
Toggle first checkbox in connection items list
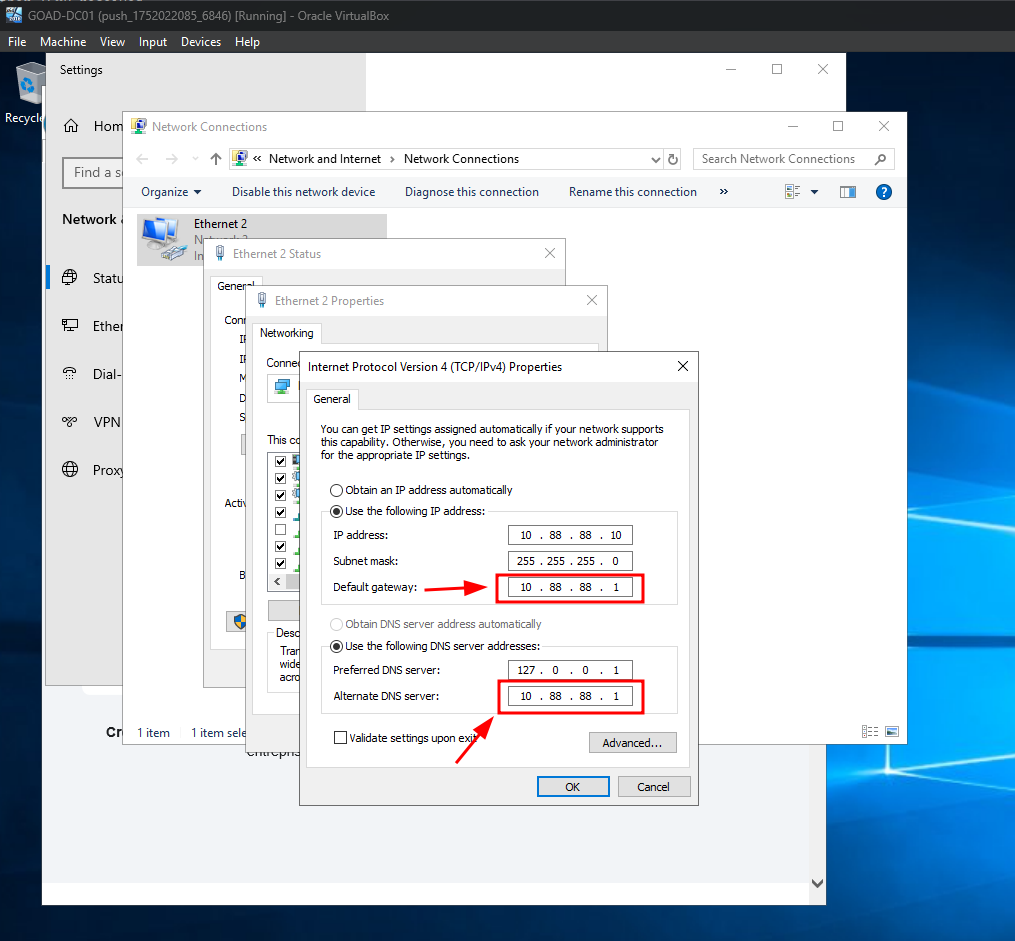click(280, 461)
